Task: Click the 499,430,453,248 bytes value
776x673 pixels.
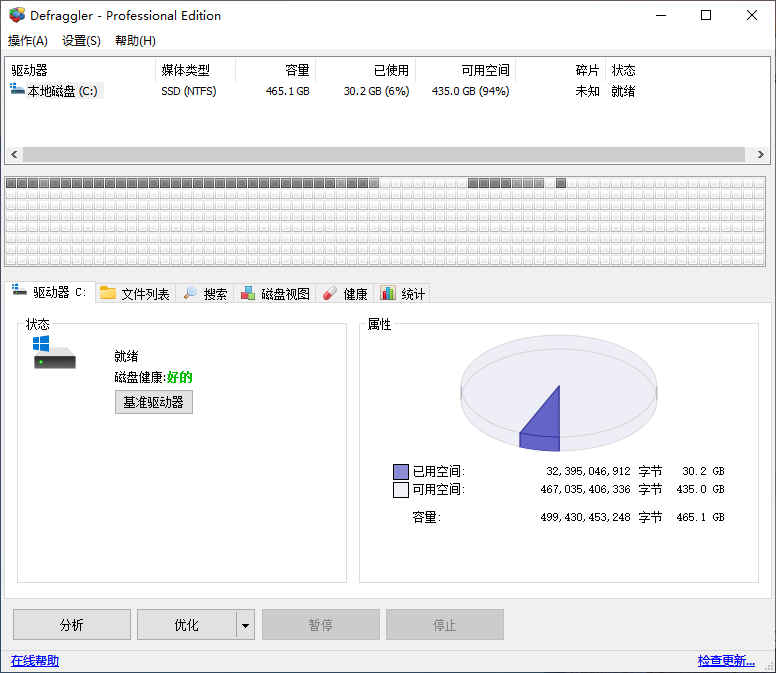Action: (x=585, y=517)
